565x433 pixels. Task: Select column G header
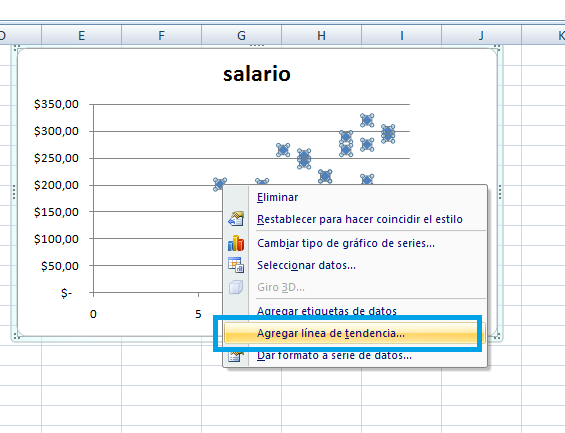point(241,35)
